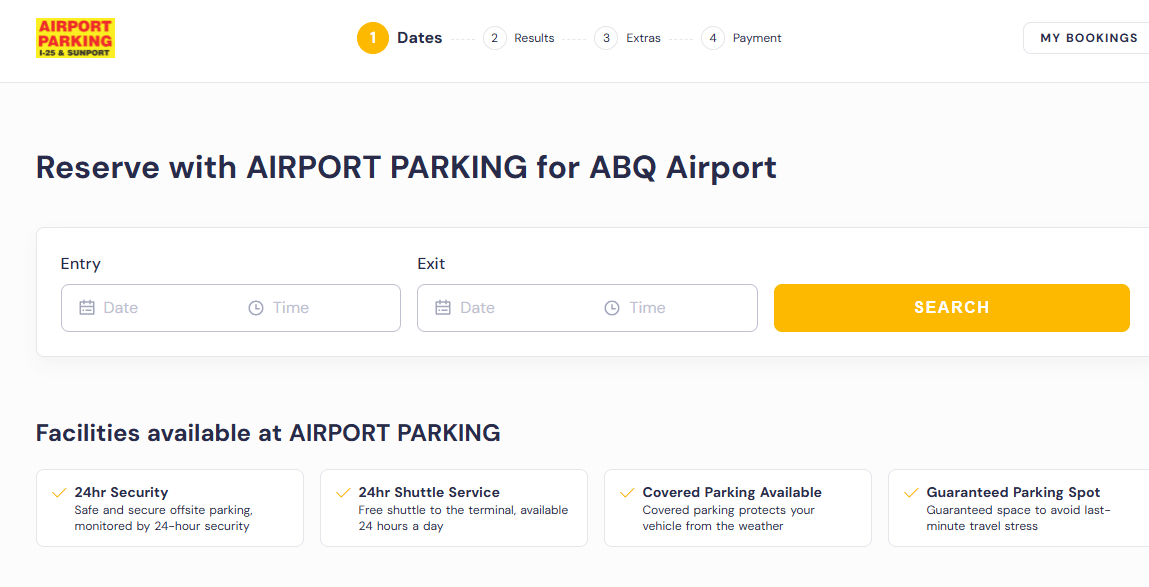Go to the Dates step label
Image resolution: width=1149 pixels, height=587 pixels.
point(420,38)
